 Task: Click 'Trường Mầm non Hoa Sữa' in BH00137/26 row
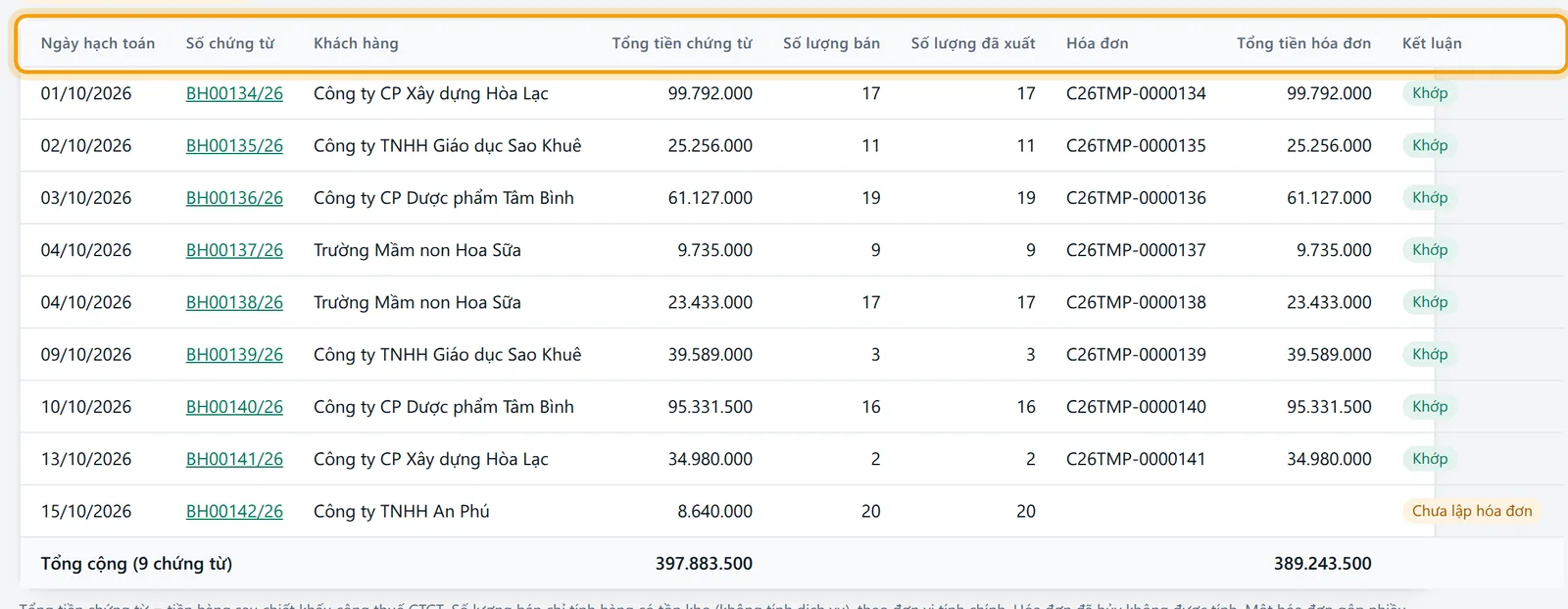(x=417, y=250)
